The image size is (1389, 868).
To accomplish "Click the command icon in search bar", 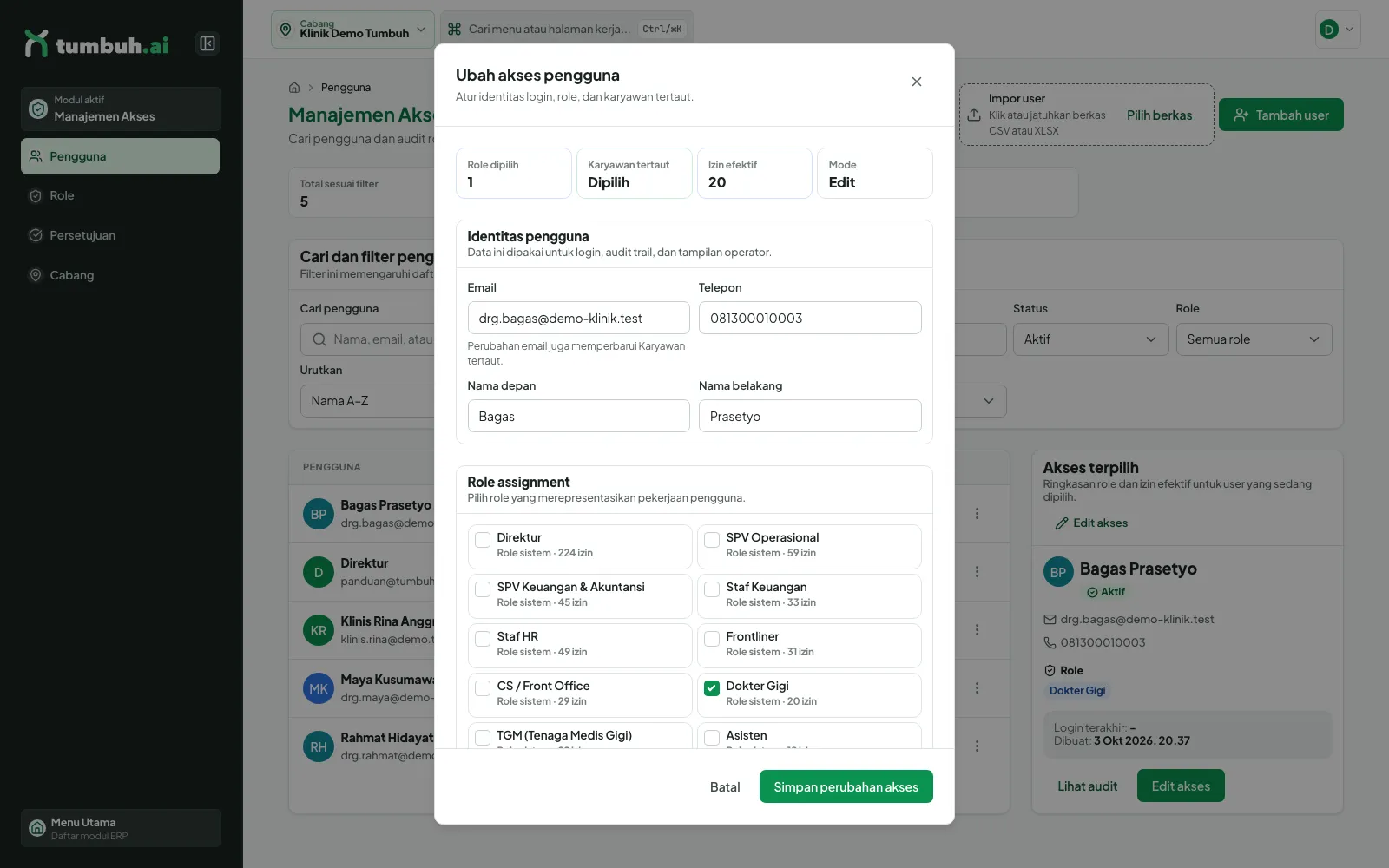I will point(454,30).
